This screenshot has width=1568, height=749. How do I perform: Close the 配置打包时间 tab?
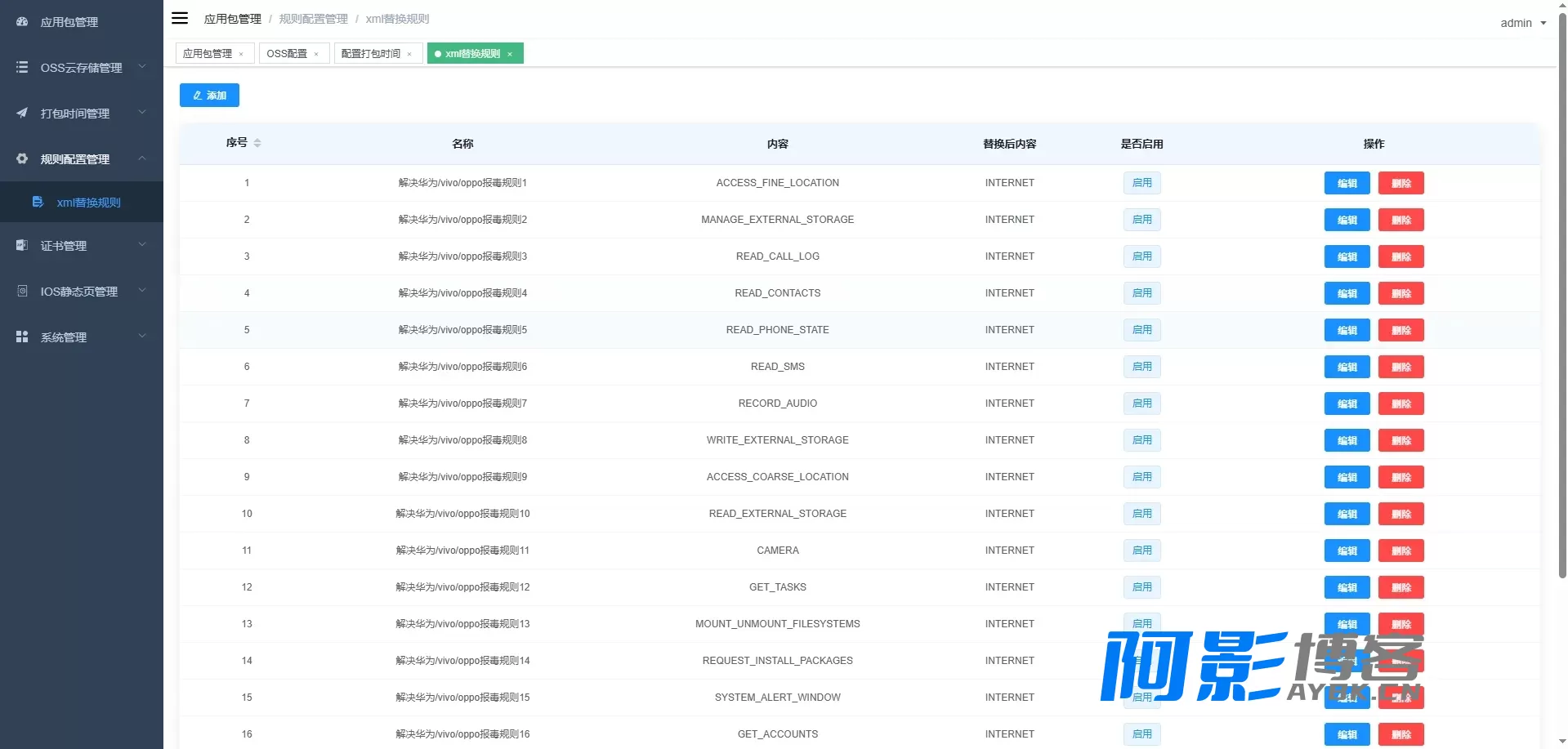[409, 55]
